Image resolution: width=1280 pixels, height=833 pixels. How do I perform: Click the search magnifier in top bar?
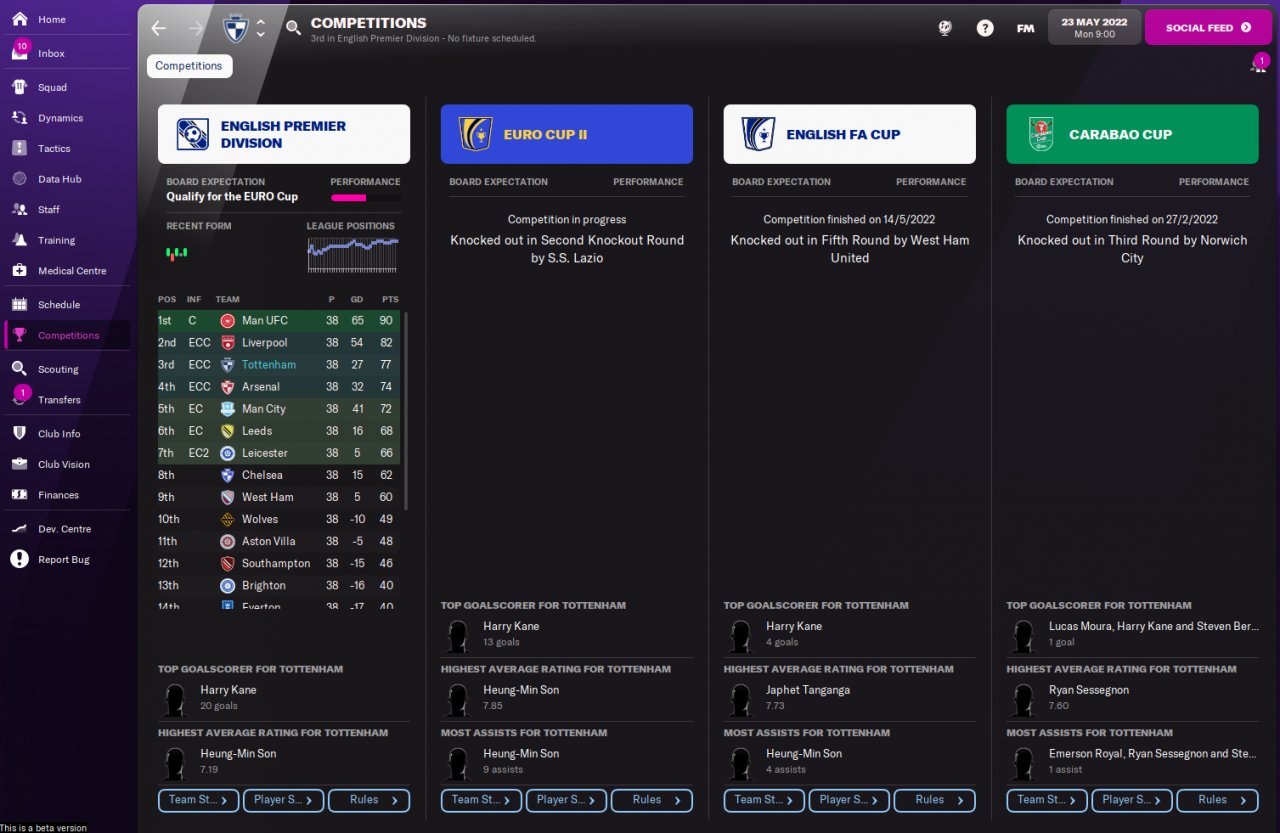coord(293,28)
